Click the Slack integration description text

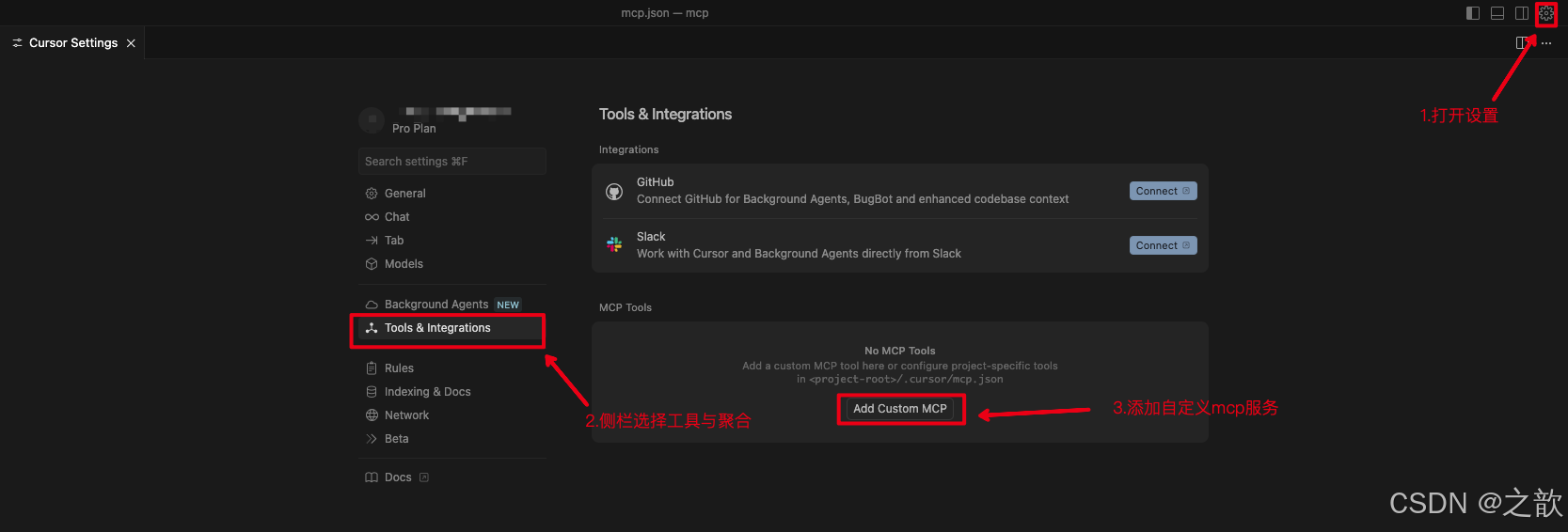[x=799, y=254]
